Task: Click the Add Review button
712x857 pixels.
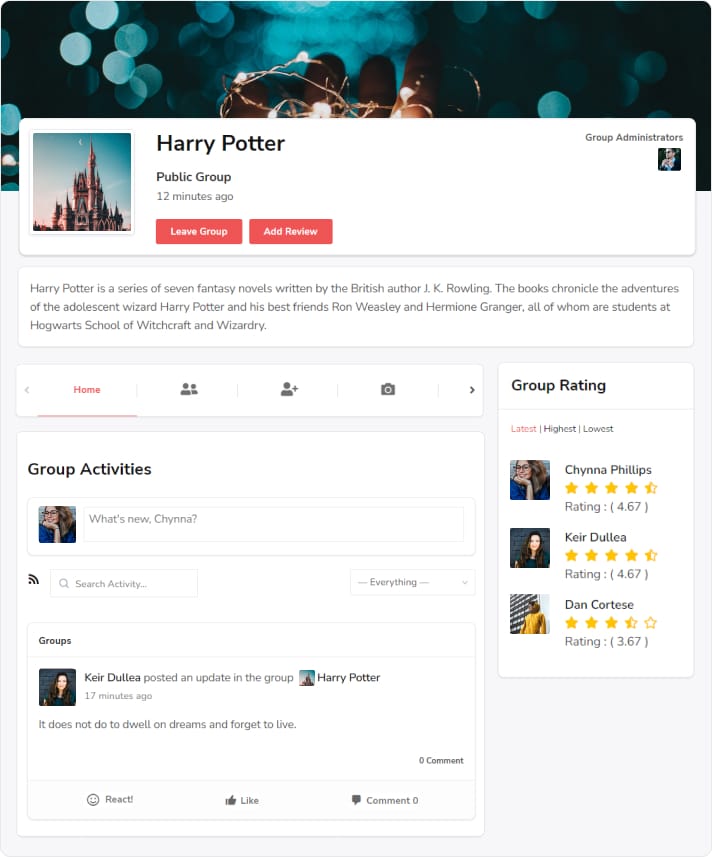Action: click(291, 232)
